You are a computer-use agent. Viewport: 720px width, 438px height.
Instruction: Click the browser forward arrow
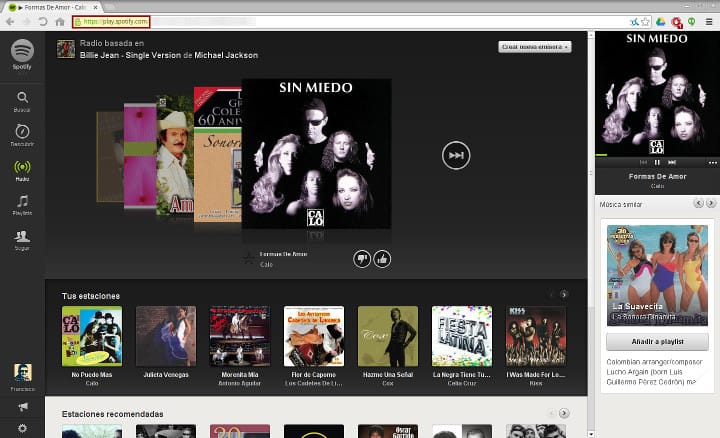(x=27, y=22)
